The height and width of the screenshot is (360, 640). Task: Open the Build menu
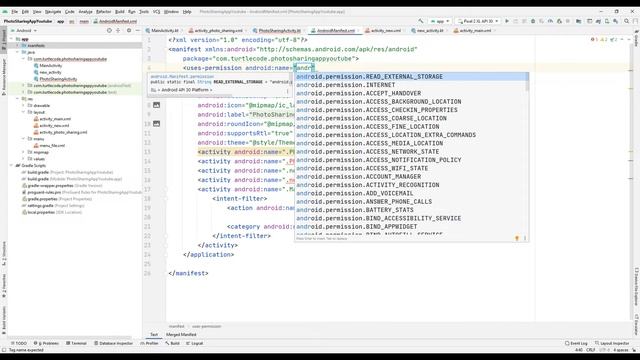click(120, 12)
